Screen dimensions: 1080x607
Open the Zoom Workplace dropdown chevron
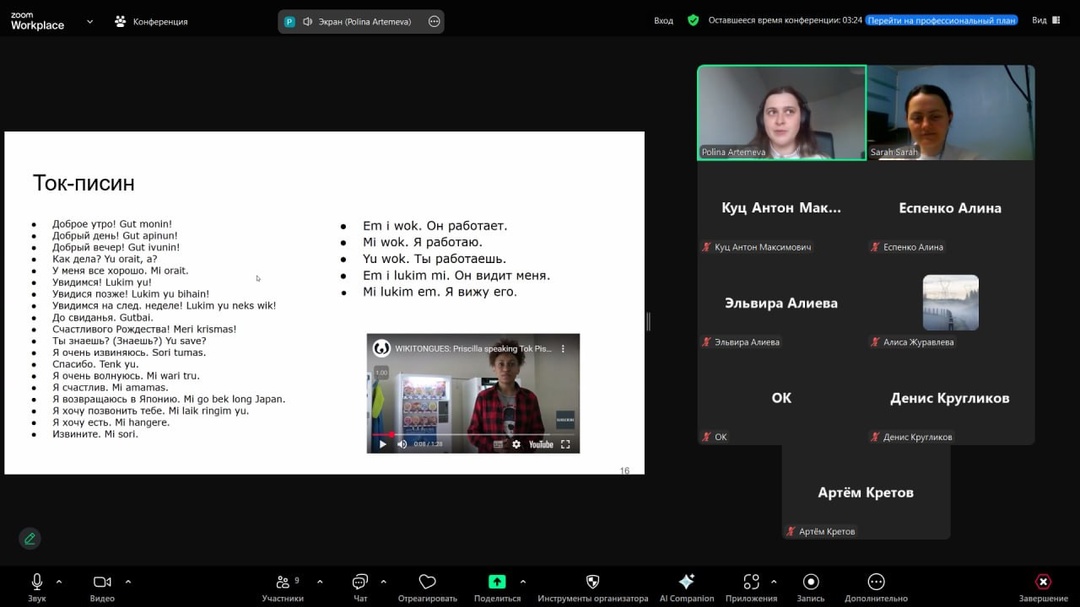(x=90, y=21)
